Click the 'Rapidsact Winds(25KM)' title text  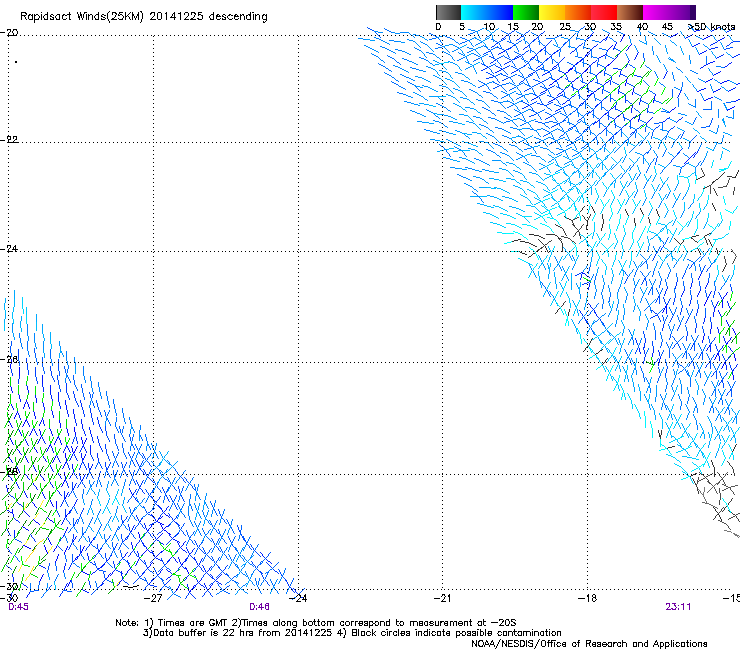click(82, 17)
